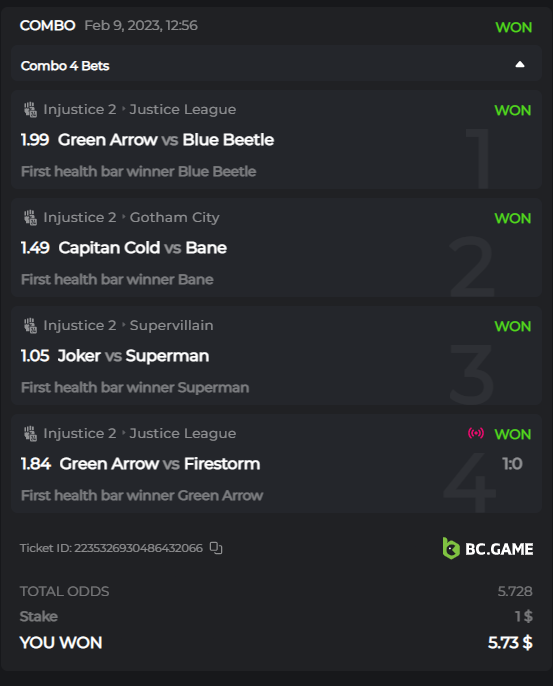Image resolution: width=553 pixels, height=686 pixels.
Task: Click the BC.GAME logo
Action: 488,549
